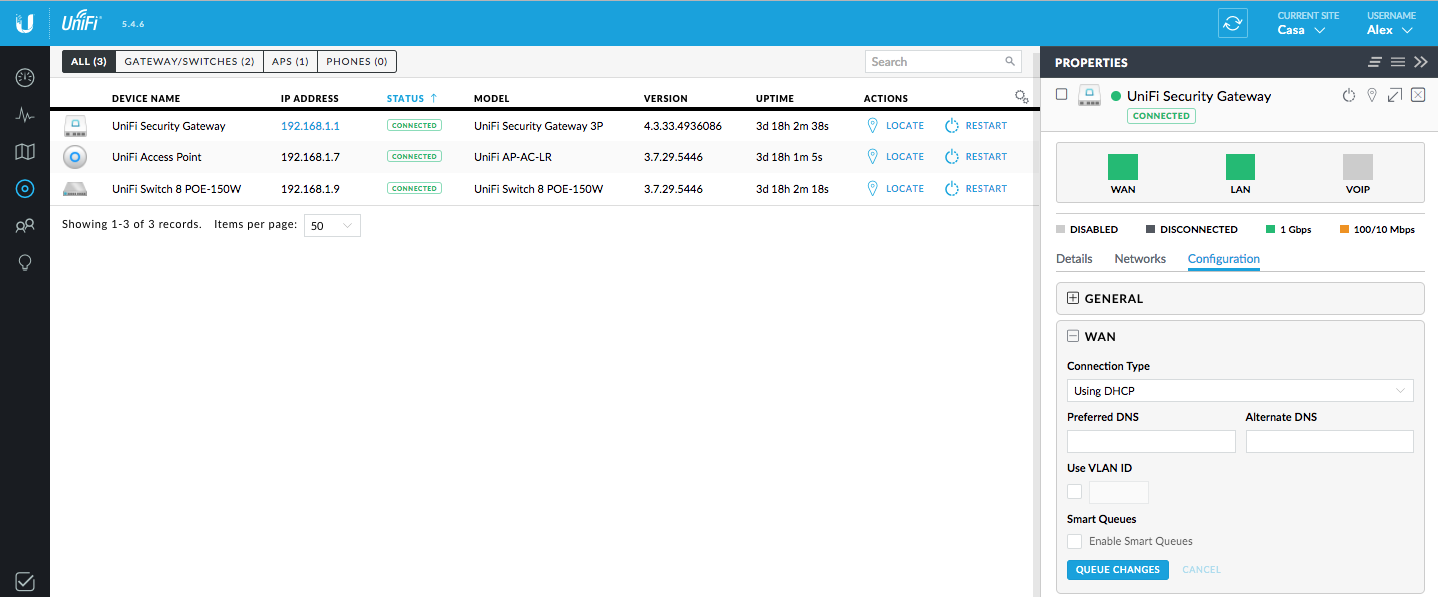Open the Events checkmark icon in sidebar

pos(25,581)
